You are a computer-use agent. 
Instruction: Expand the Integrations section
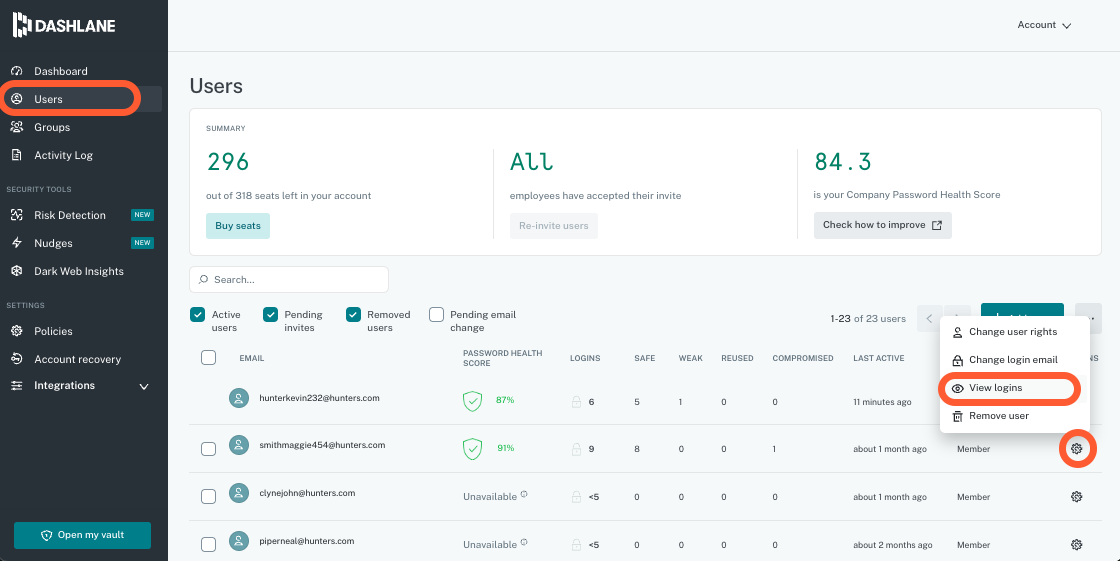click(x=143, y=386)
